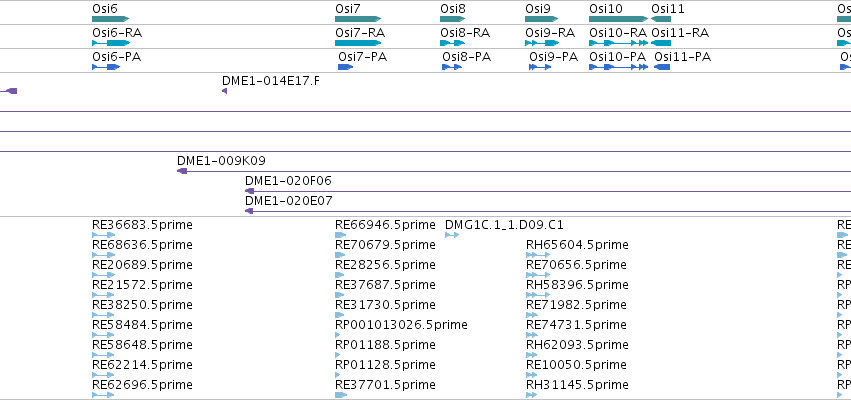Viewport: 851px width, 400px height.
Task: Select EST RE31730.5prime
Action: tap(339, 315)
